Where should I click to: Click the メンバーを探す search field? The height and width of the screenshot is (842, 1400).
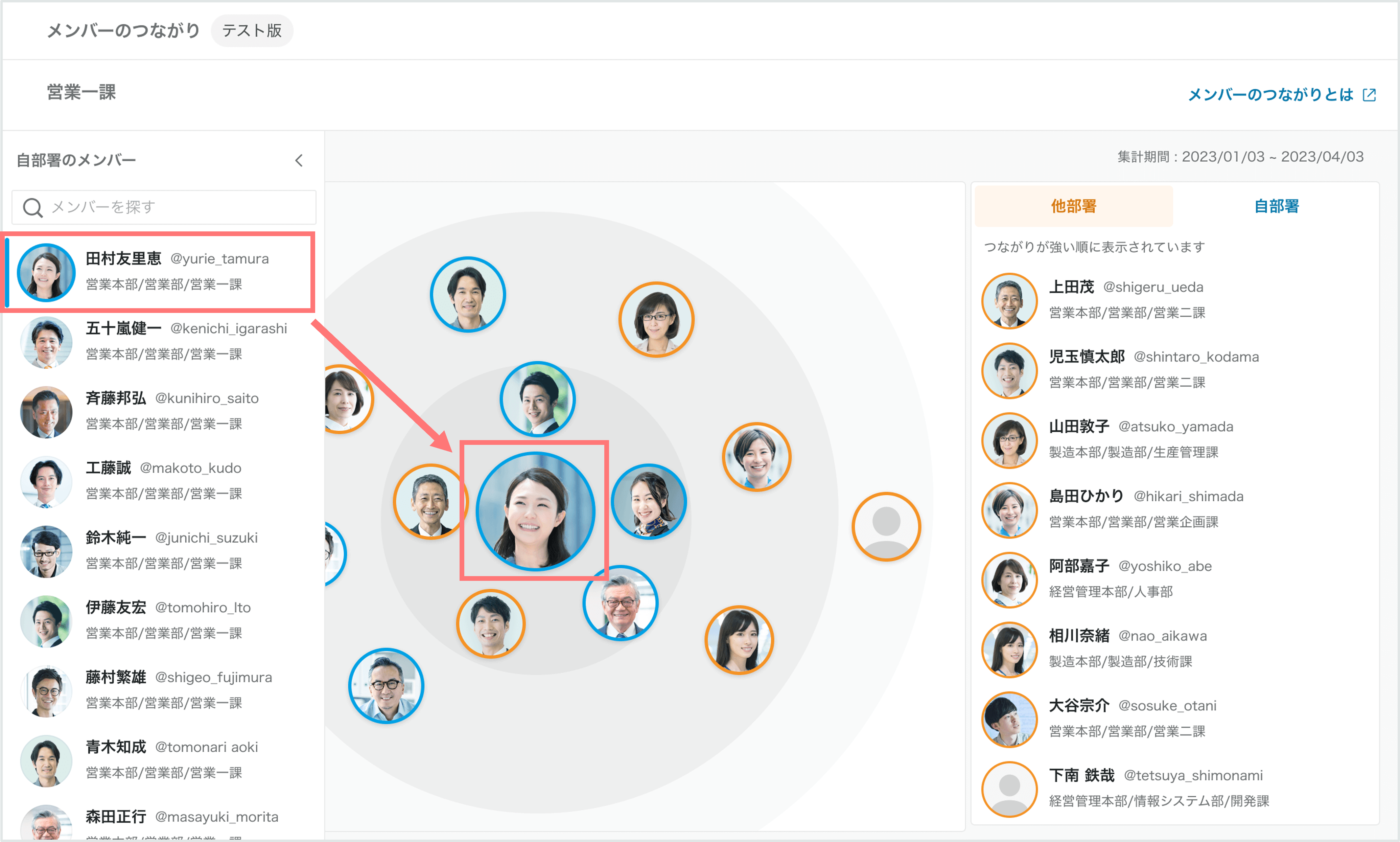pos(164,207)
